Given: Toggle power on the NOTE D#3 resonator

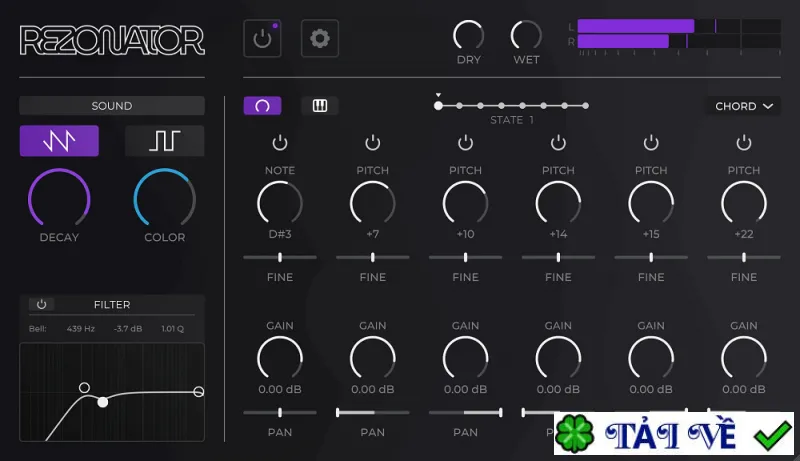Looking at the screenshot, I should tap(280, 143).
